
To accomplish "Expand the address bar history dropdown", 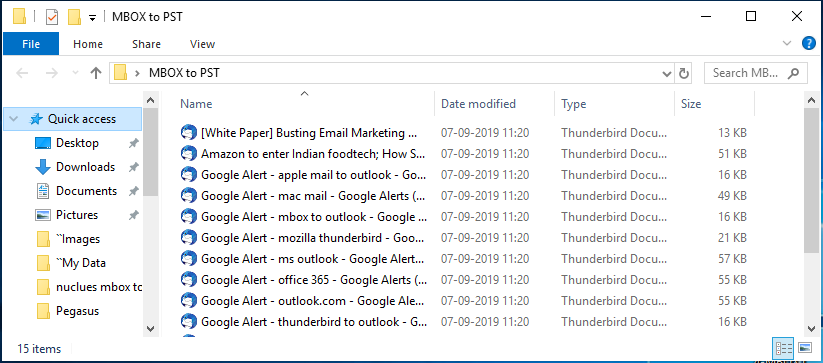I will pyautogui.click(x=667, y=73).
